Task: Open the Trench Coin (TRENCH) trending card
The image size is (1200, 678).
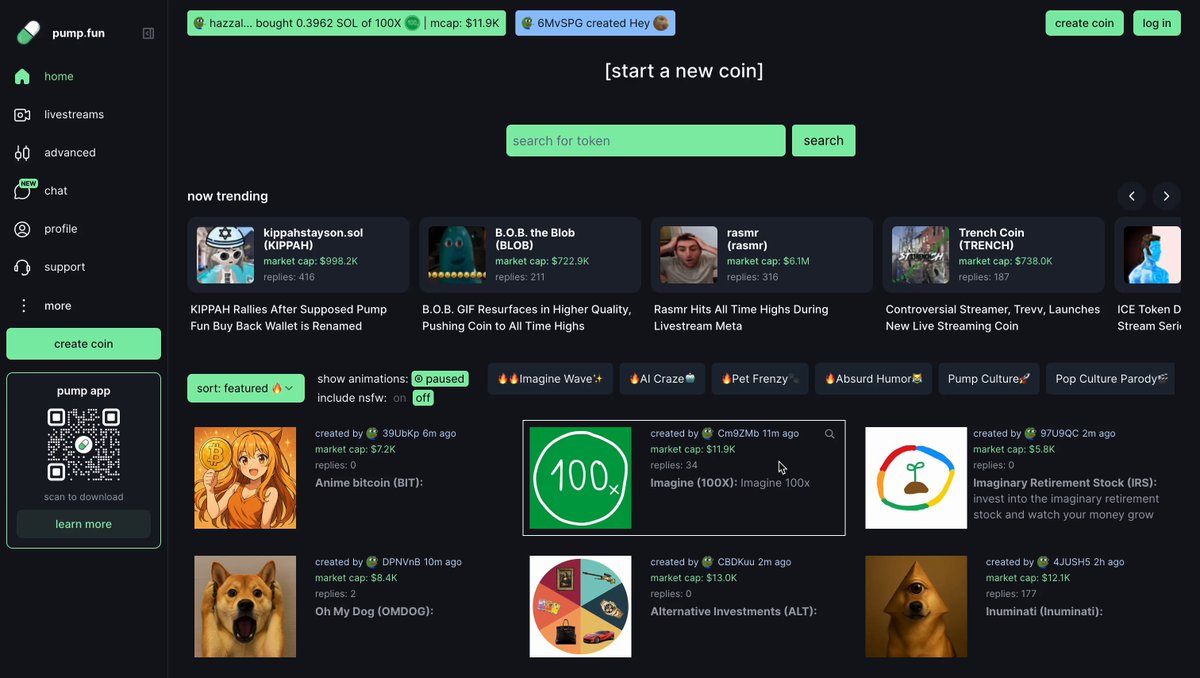Action: tap(994, 255)
